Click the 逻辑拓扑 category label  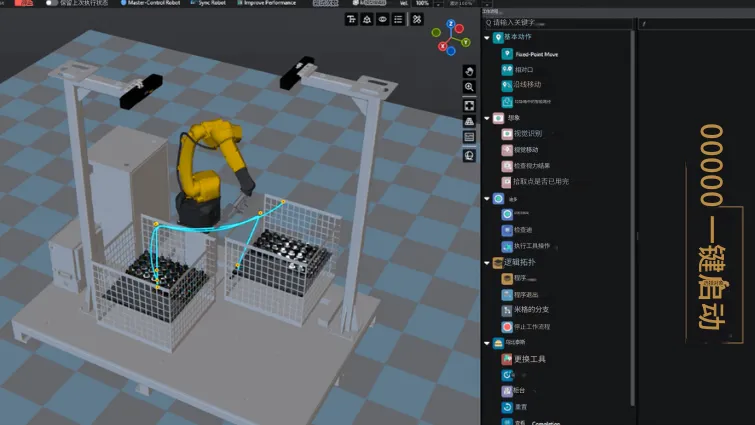coord(519,262)
